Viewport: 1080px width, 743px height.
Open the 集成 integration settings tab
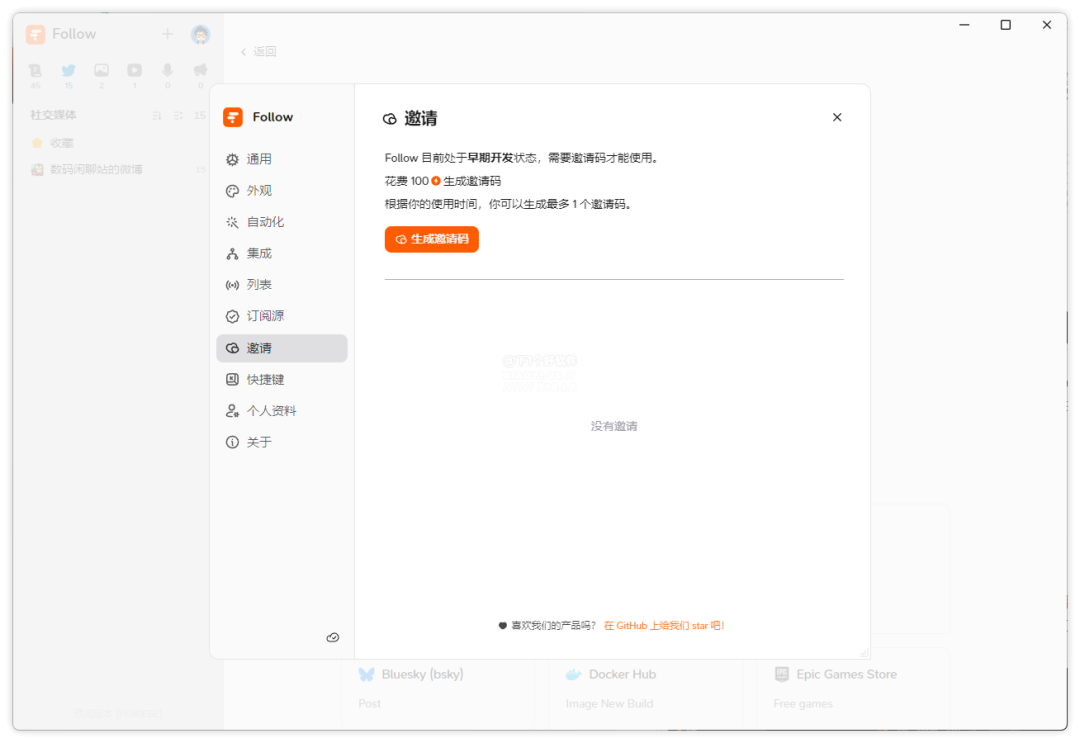(282, 253)
